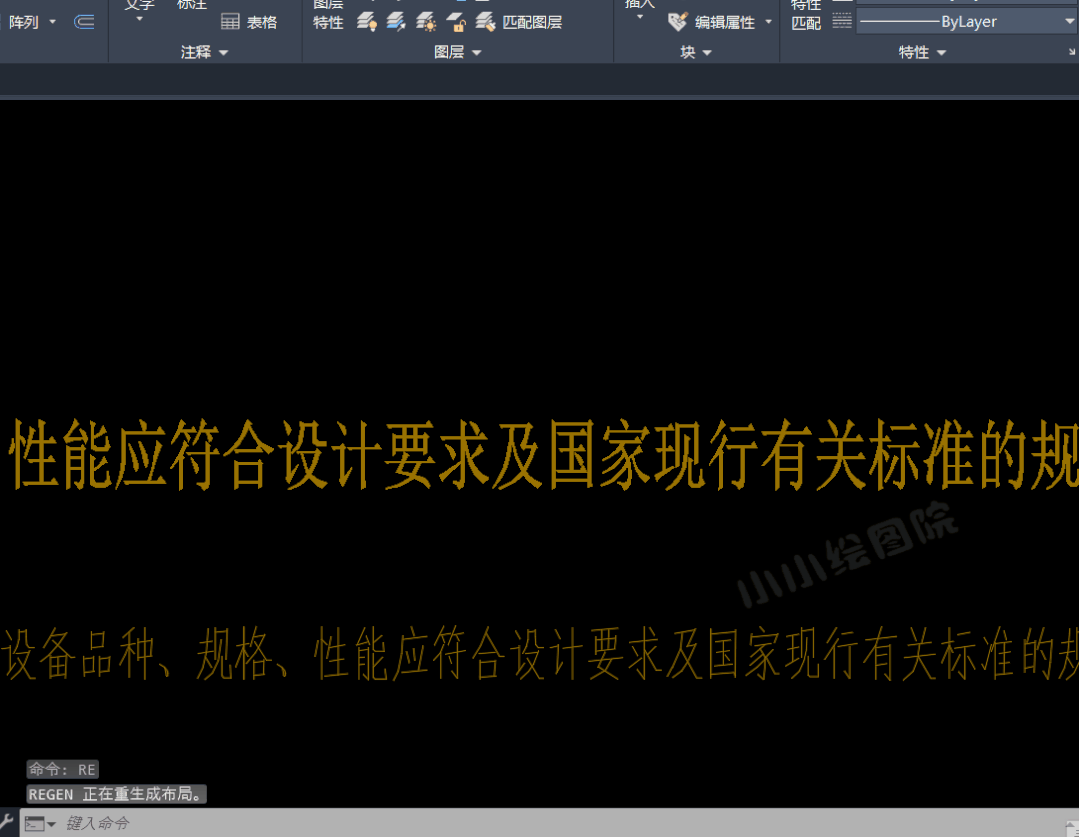The height and width of the screenshot is (837, 1079).
Task: Expand the 特性 panel title
Action: (x=922, y=52)
